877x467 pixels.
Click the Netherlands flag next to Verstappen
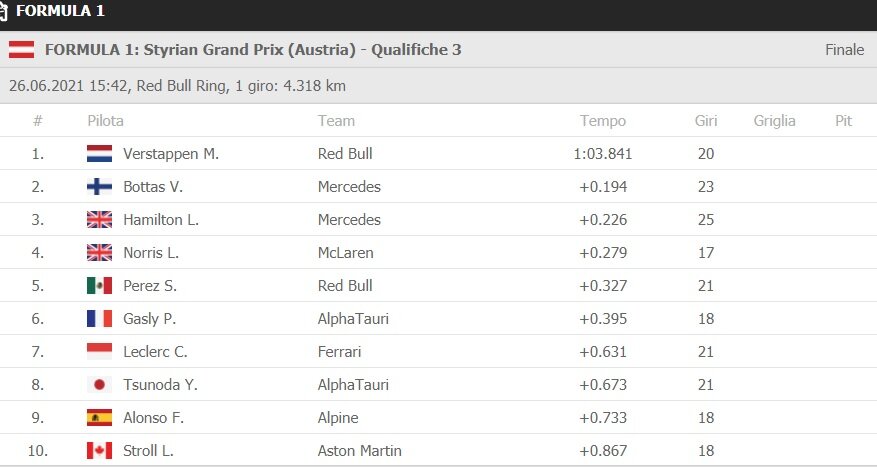coord(99,154)
